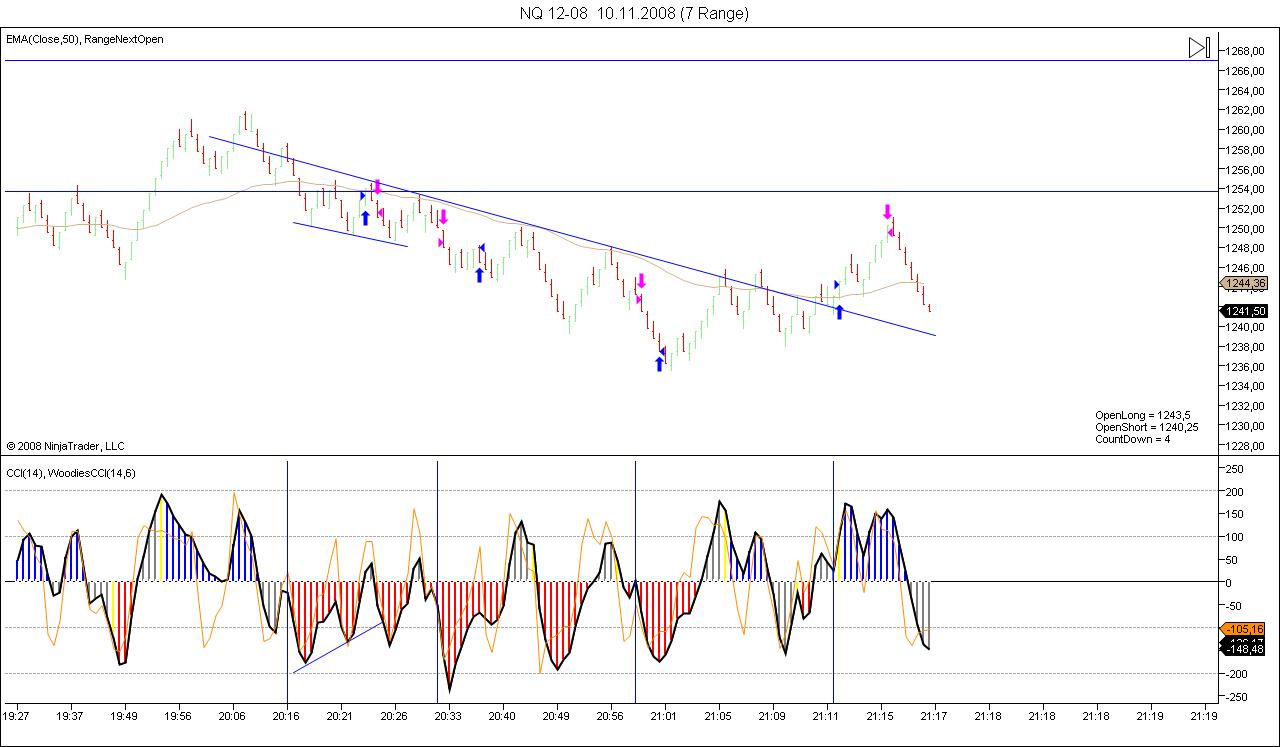Click the 21:17 time axis label
The height and width of the screenshot is (747, 1280).
click(934, 716)
